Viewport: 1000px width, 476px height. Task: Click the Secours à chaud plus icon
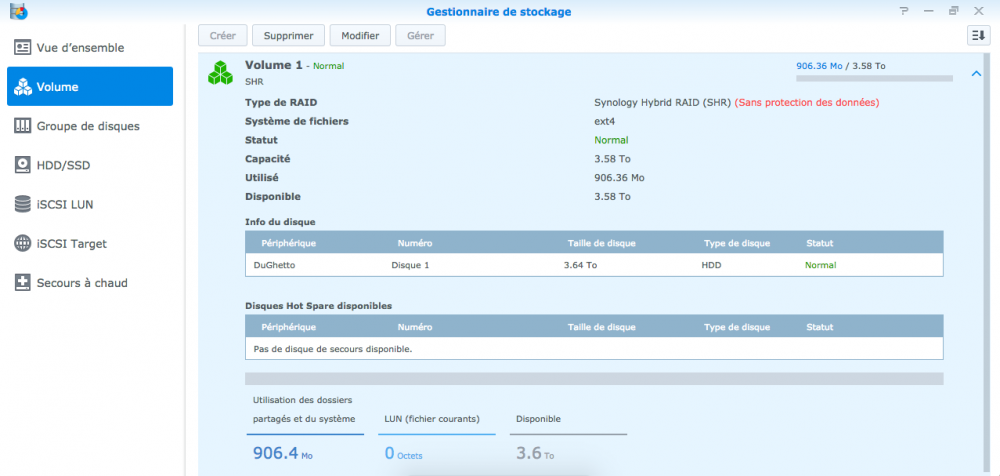point(23,283)
